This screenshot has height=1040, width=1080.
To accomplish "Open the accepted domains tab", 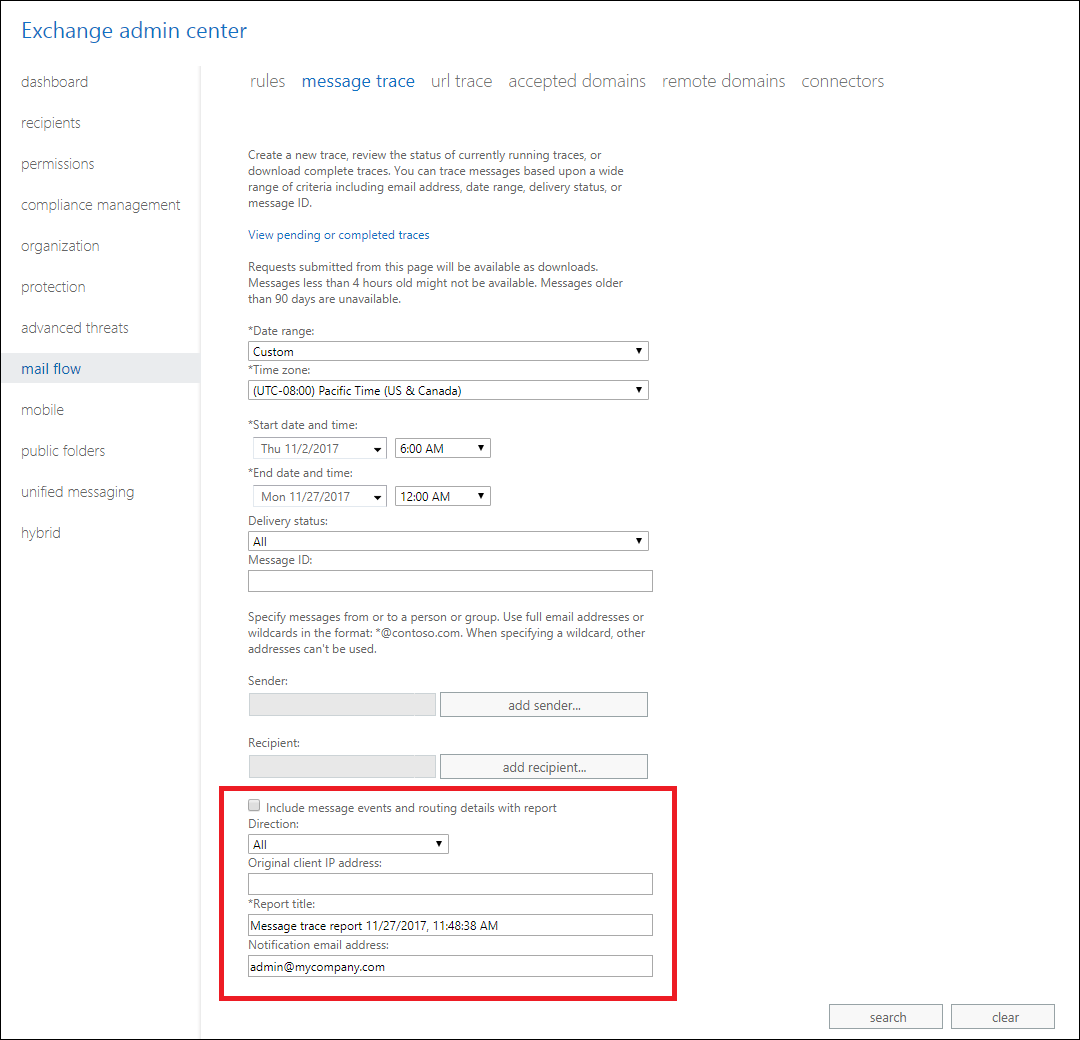I will point(577,81).
